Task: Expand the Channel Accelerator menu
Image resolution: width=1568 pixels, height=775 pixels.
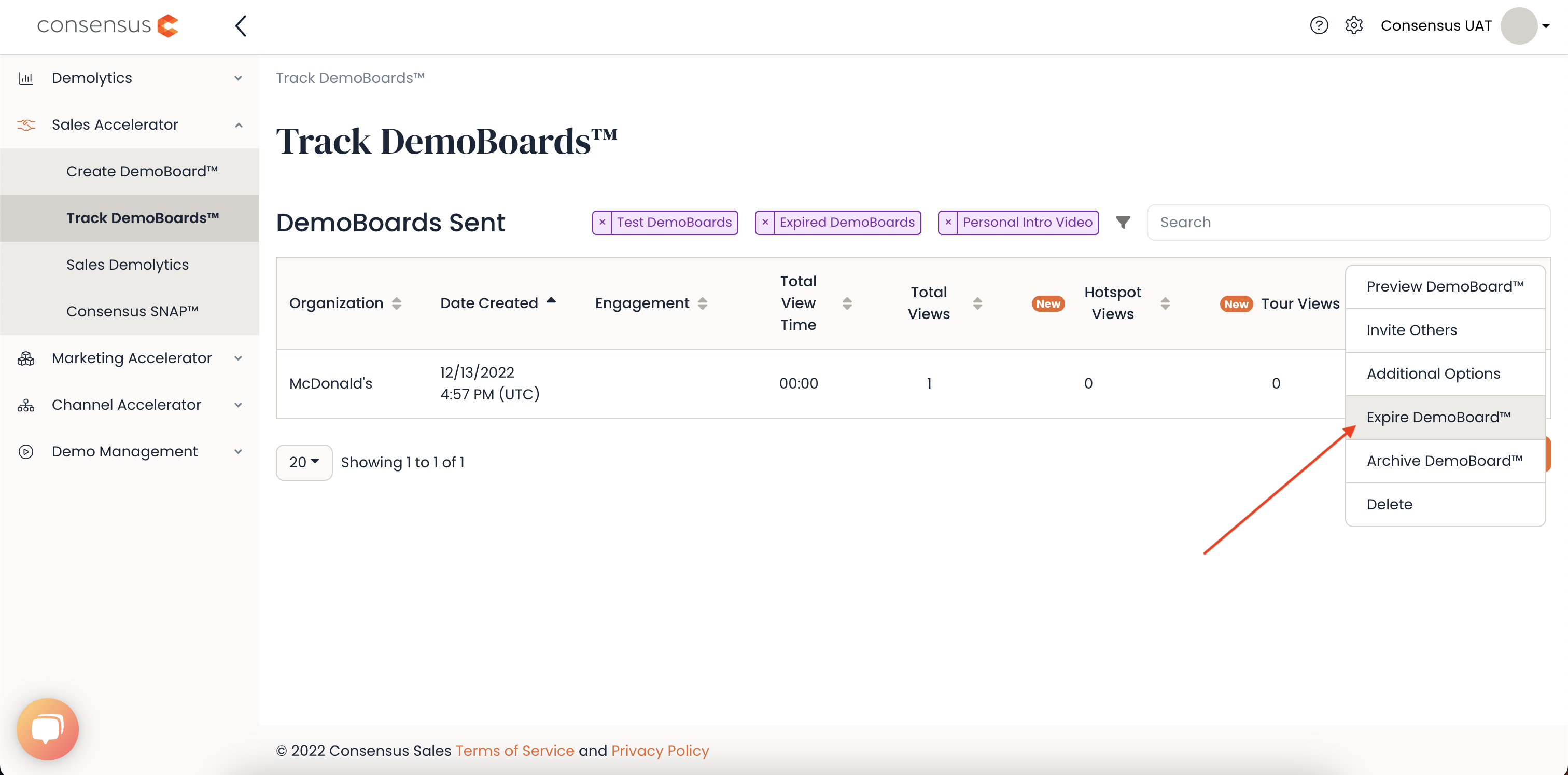Action: (238, 405)
